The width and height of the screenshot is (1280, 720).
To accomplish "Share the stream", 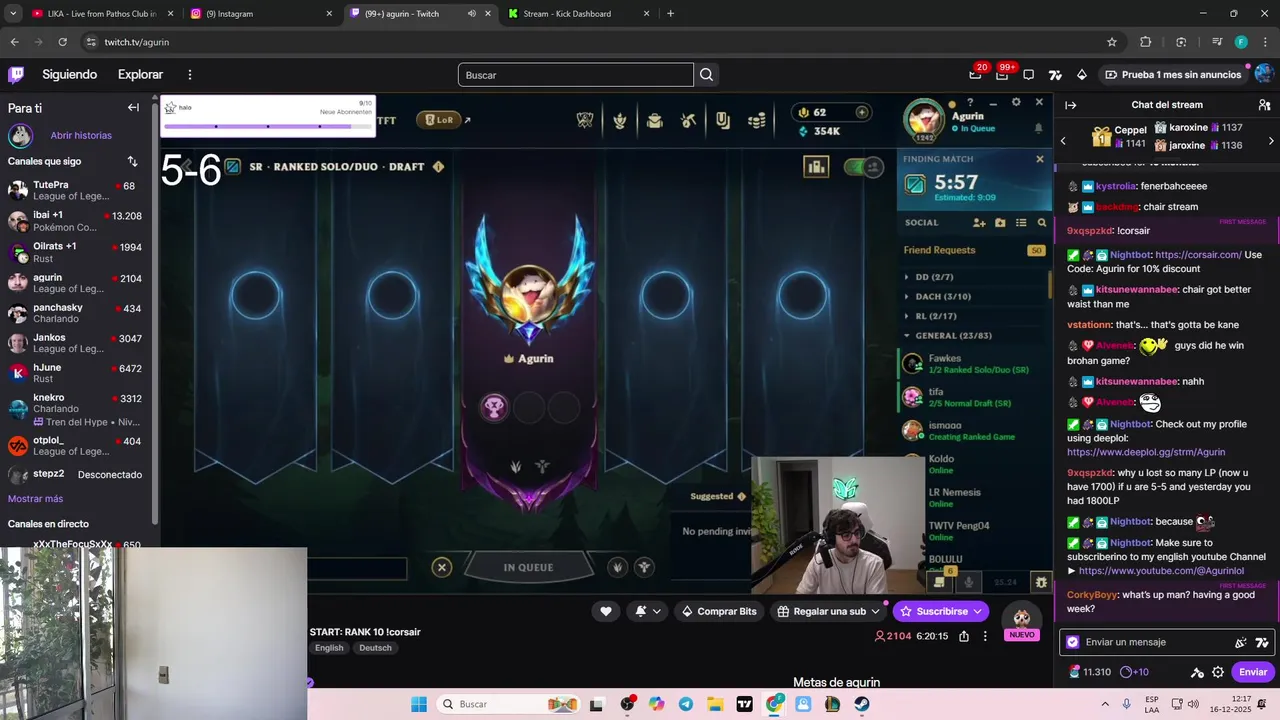I will coord(964,636).
